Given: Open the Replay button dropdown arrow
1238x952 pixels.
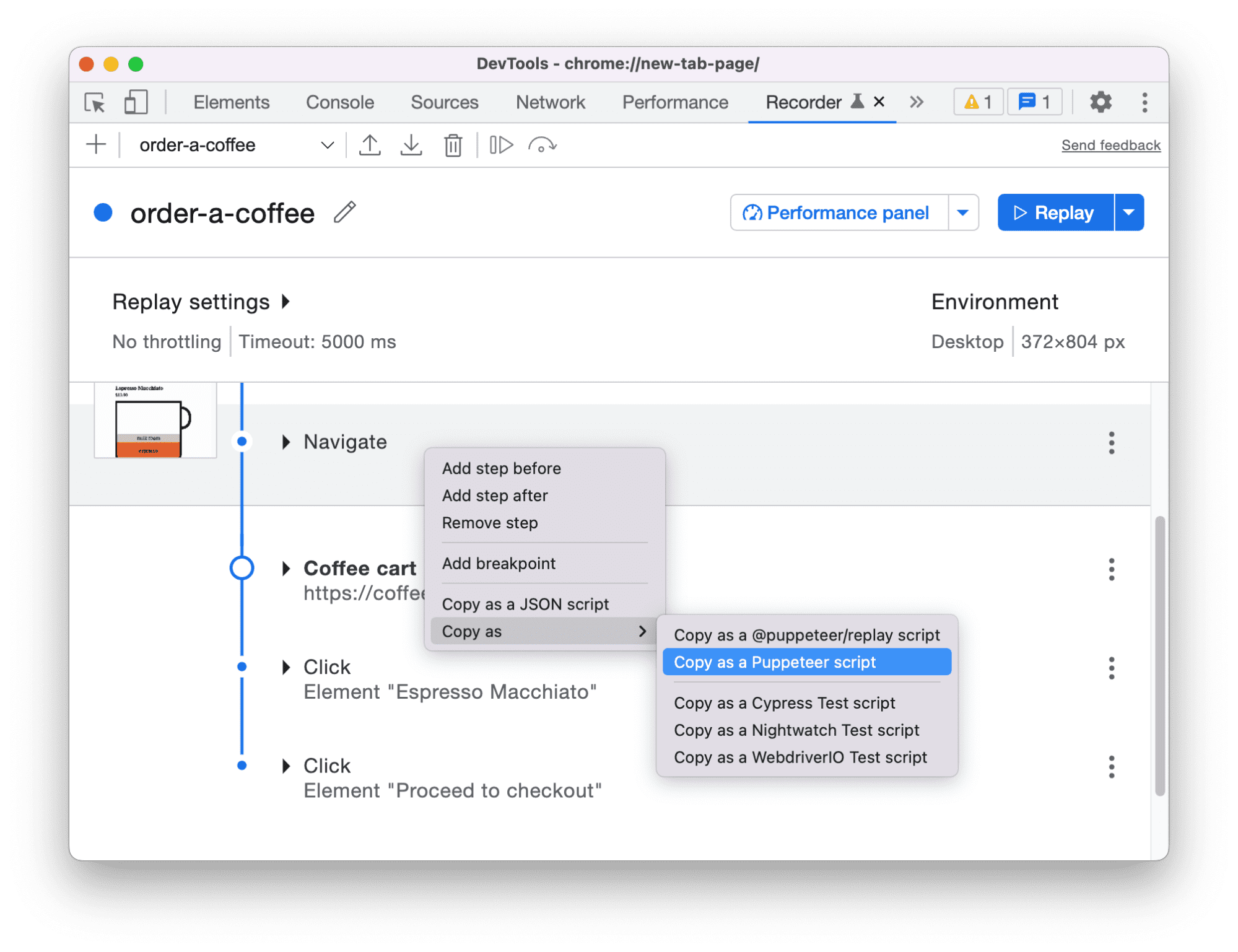Looking at the screenshot, I should click(1131, 212).
